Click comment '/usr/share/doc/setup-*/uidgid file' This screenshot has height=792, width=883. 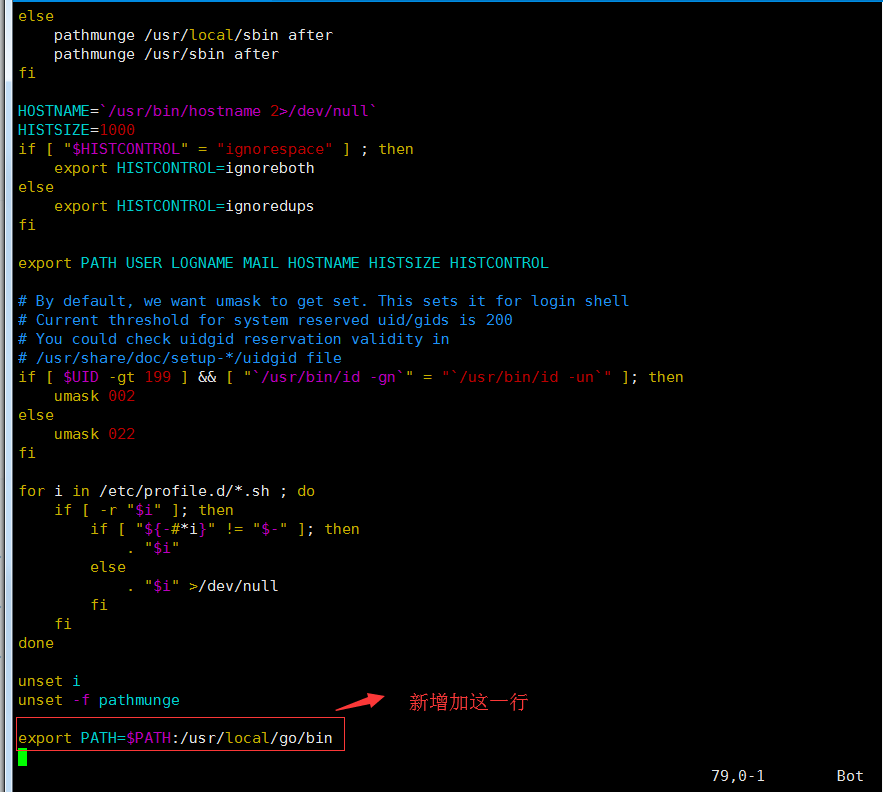click(x=180, y=358)
